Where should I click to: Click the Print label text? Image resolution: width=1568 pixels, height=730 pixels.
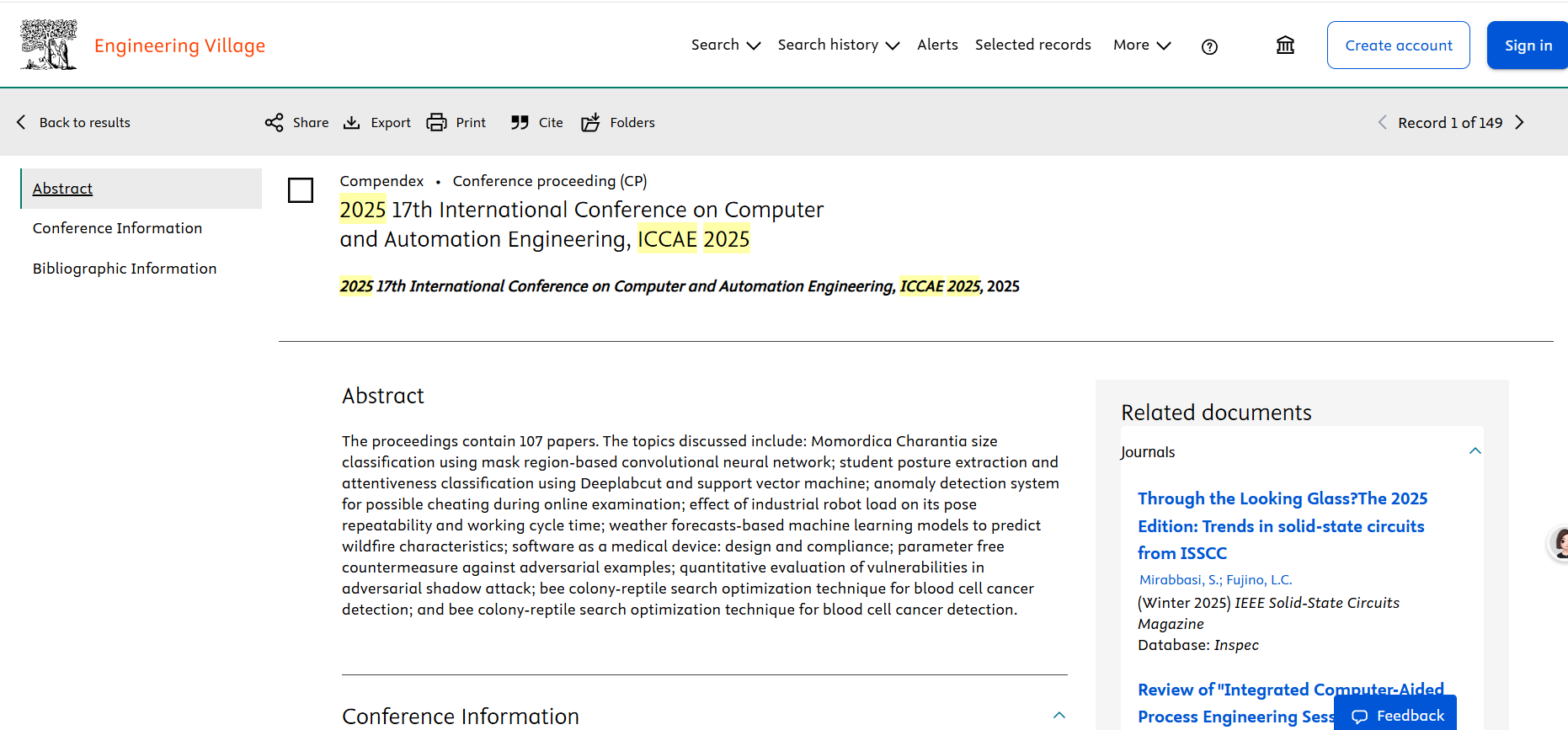click(x=471, y=123)
